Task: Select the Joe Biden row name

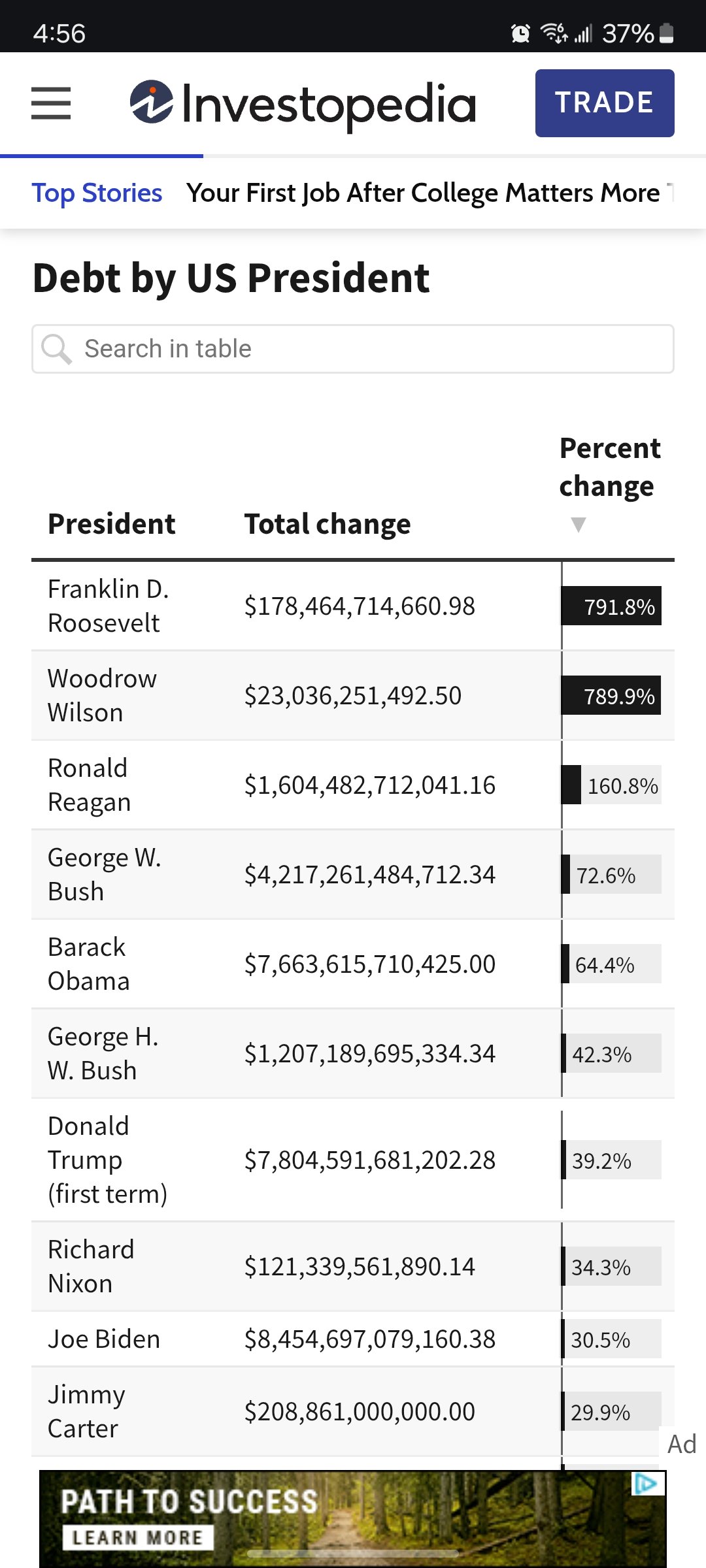Action: pos(104,1339)
